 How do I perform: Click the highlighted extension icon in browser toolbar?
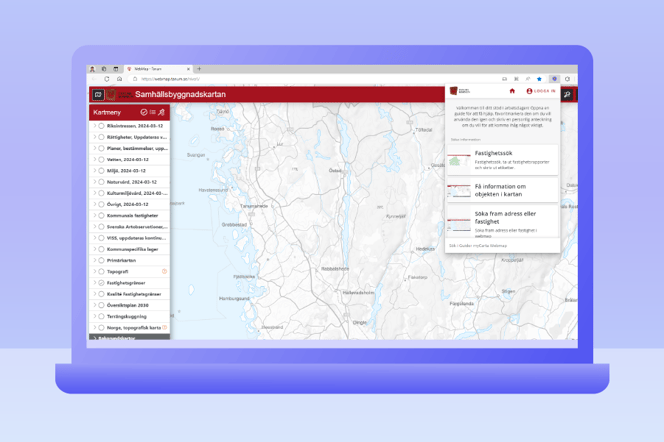coord(554,79)
